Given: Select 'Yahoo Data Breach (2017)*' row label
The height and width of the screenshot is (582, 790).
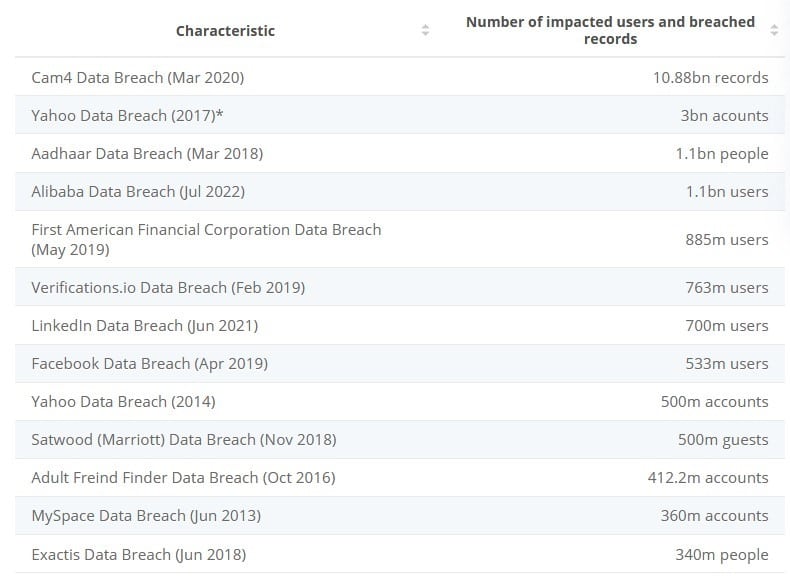Looking at the screenshot, I should point(127,115).
